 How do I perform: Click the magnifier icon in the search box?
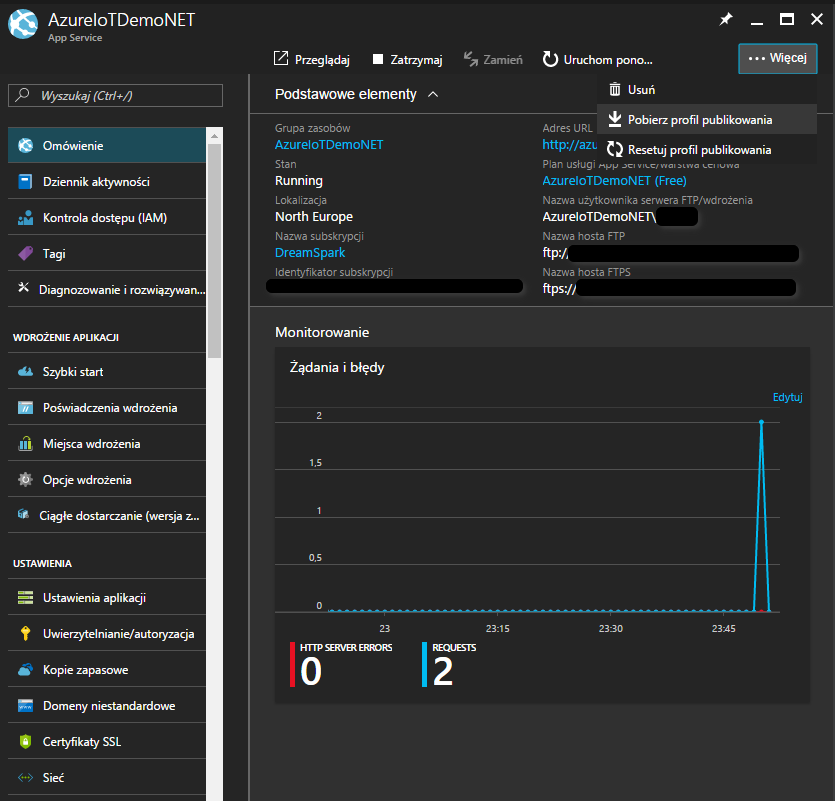pyautogui.click(x=22, y=95)
